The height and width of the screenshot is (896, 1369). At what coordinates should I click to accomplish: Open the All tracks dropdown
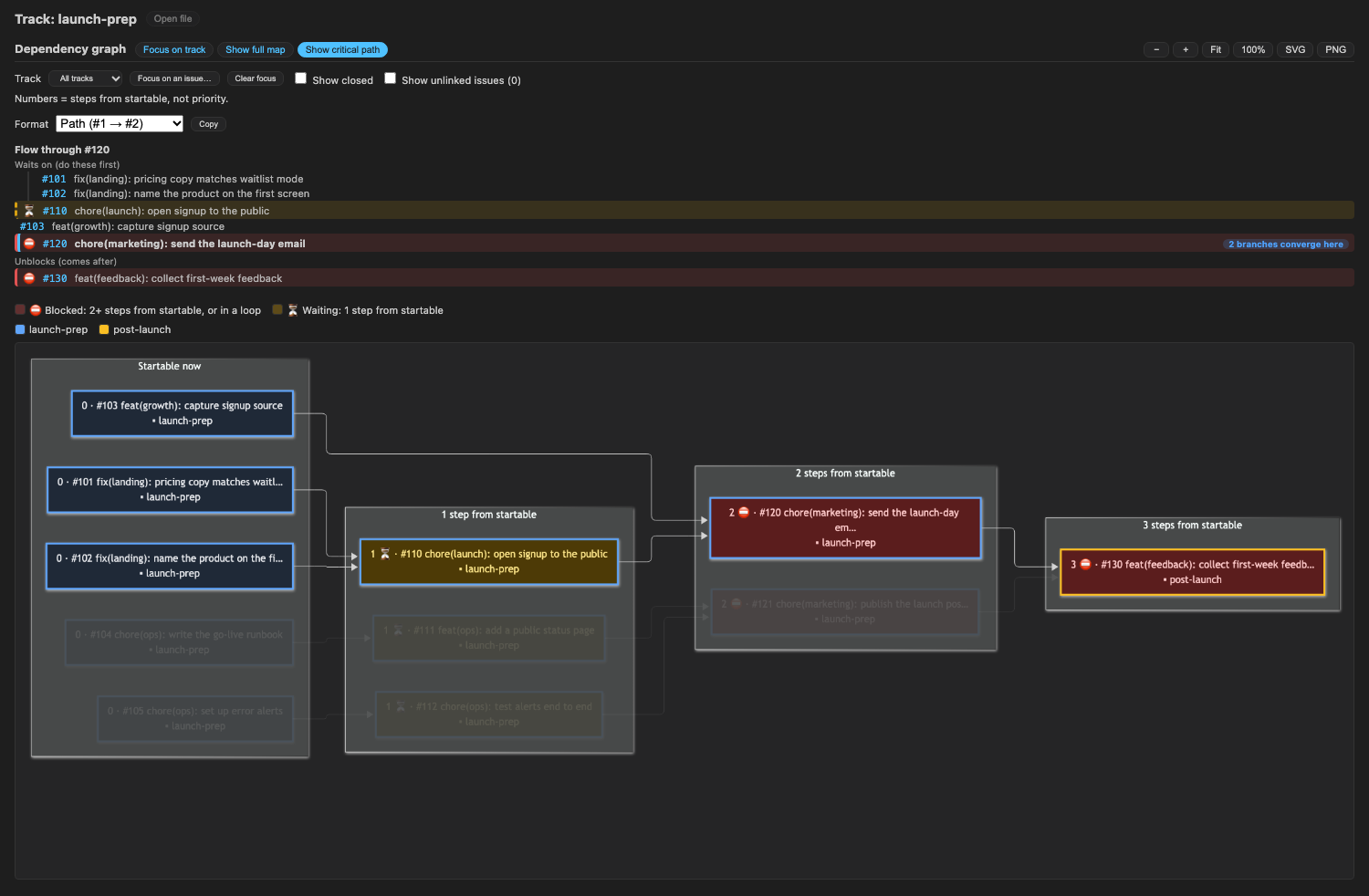coord(87,78)
